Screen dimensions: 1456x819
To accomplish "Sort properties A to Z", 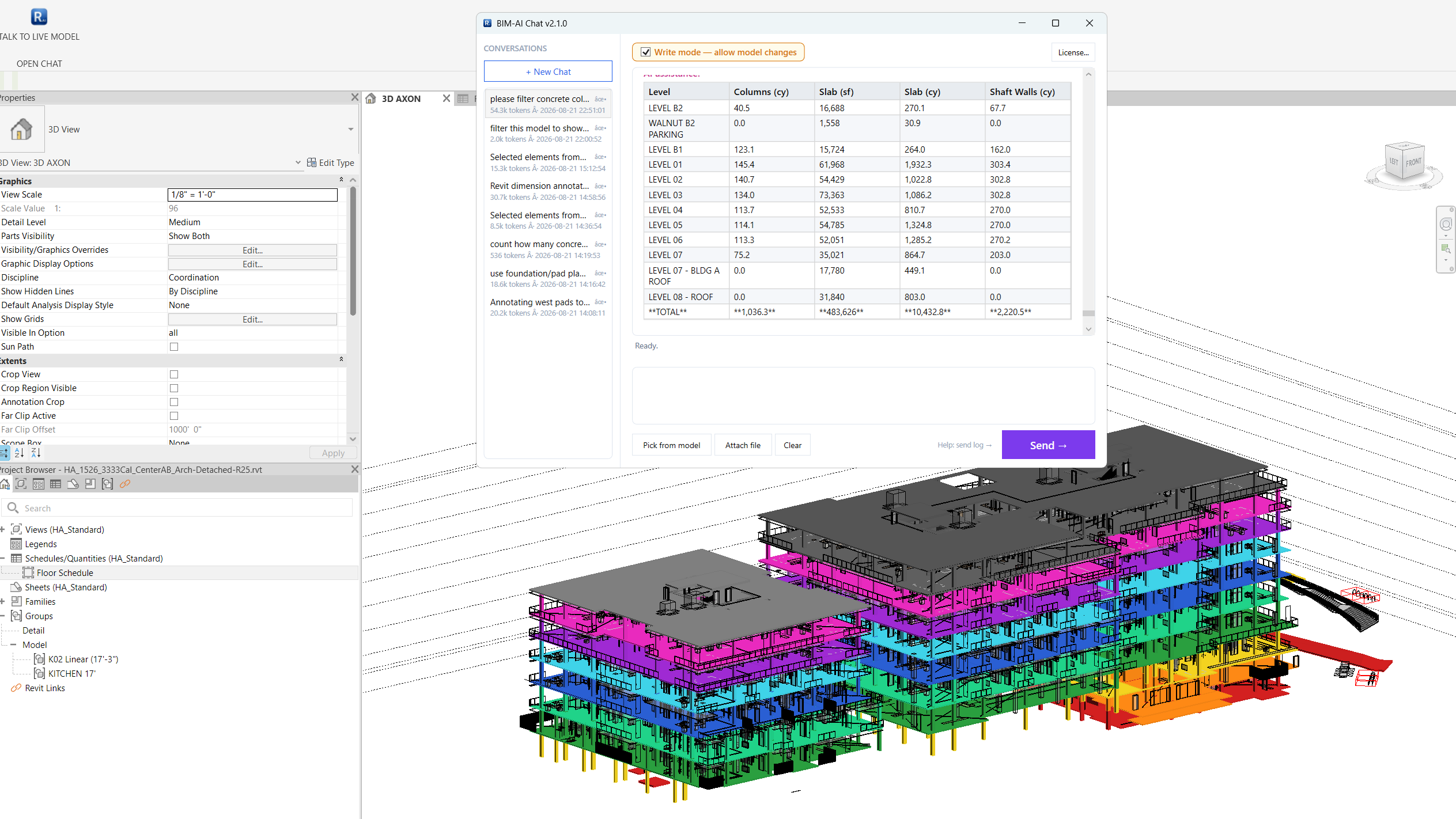I will tap(19, 453).
